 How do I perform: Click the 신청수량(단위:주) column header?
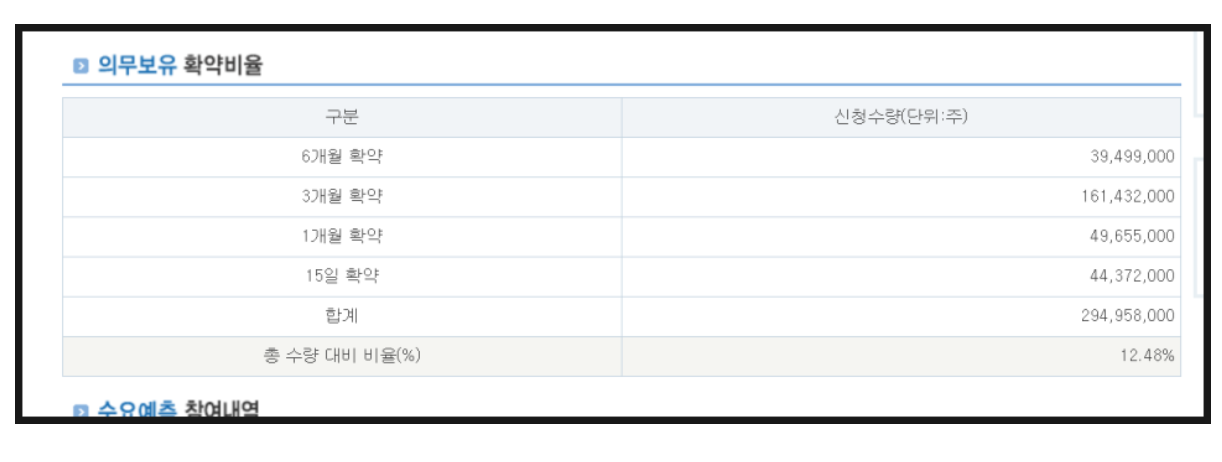pyautogui.click(x=901, y=118)
